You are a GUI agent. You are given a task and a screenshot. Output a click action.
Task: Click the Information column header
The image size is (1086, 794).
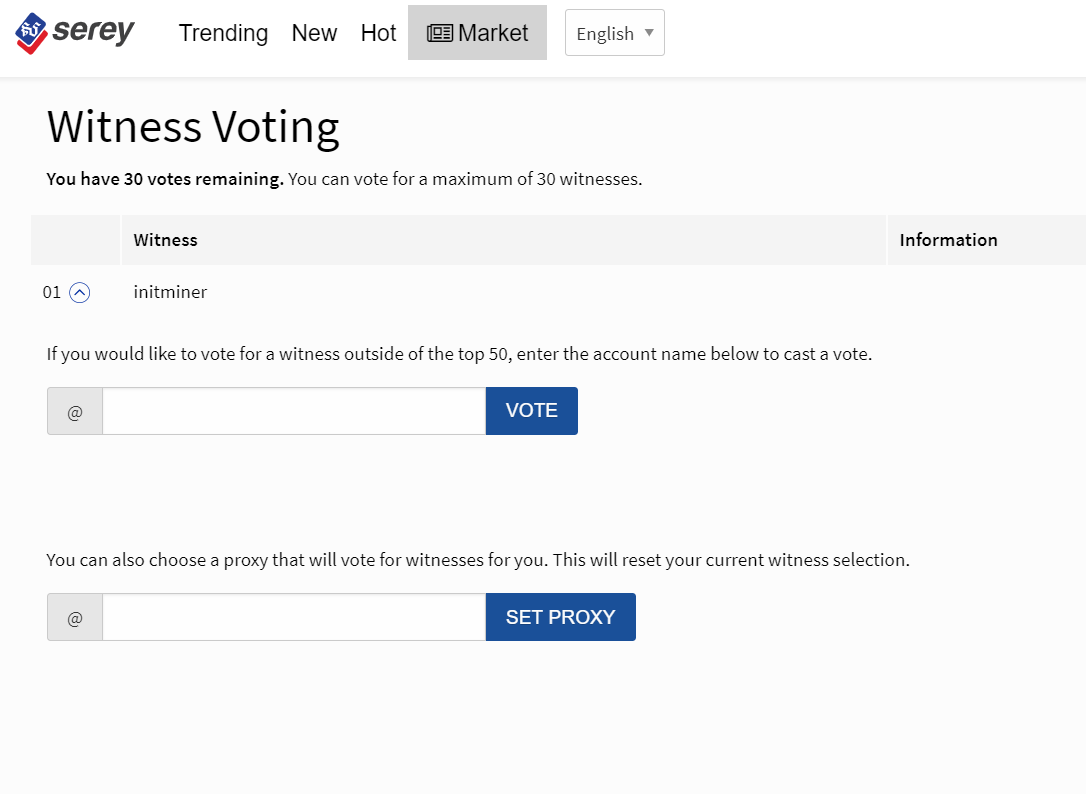[948, 240]
